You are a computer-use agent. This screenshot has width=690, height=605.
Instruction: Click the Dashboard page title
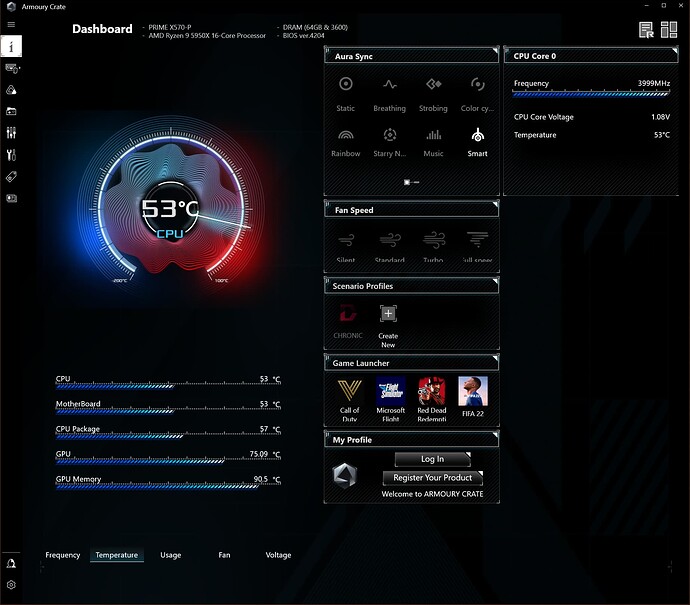(102, 29)
